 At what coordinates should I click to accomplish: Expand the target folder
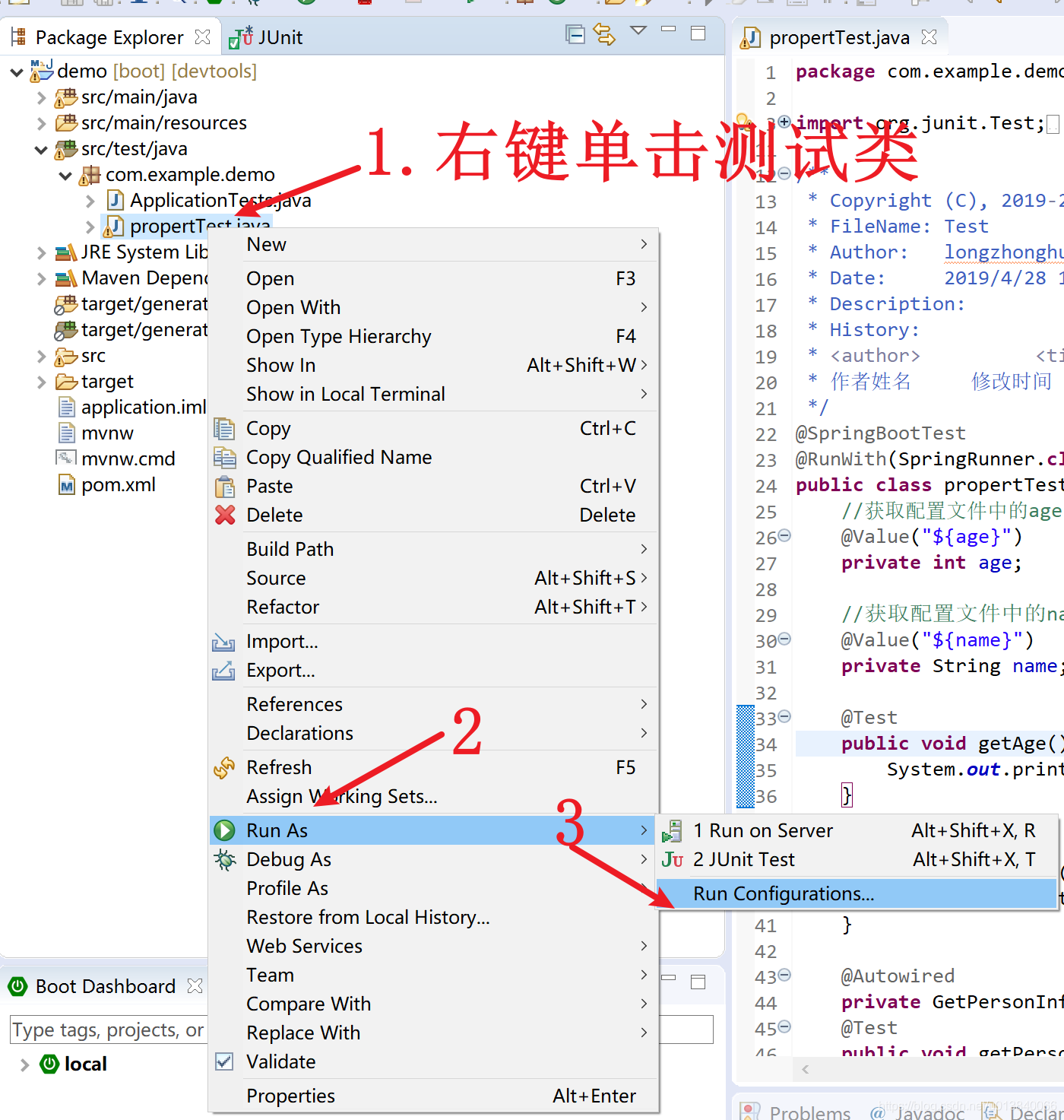(42, 382)
